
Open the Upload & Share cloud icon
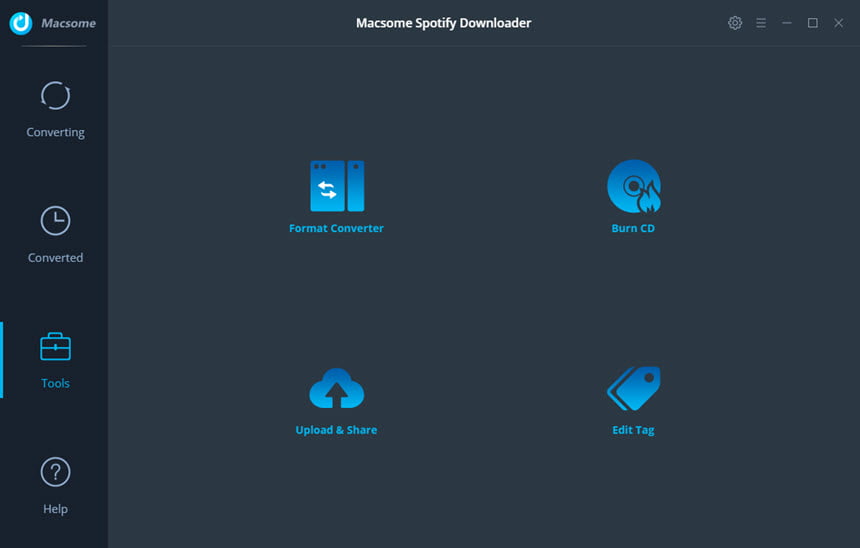[336, 388]
